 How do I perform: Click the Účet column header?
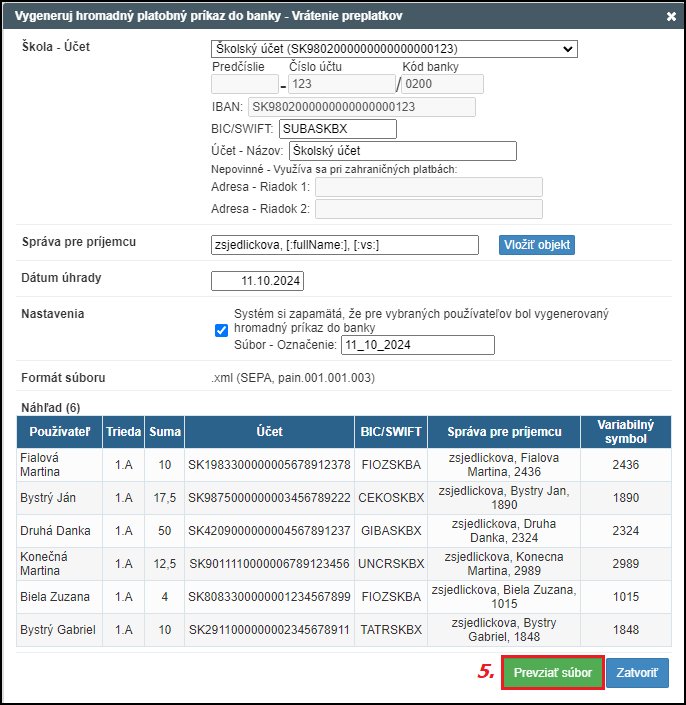pos(270,432)
